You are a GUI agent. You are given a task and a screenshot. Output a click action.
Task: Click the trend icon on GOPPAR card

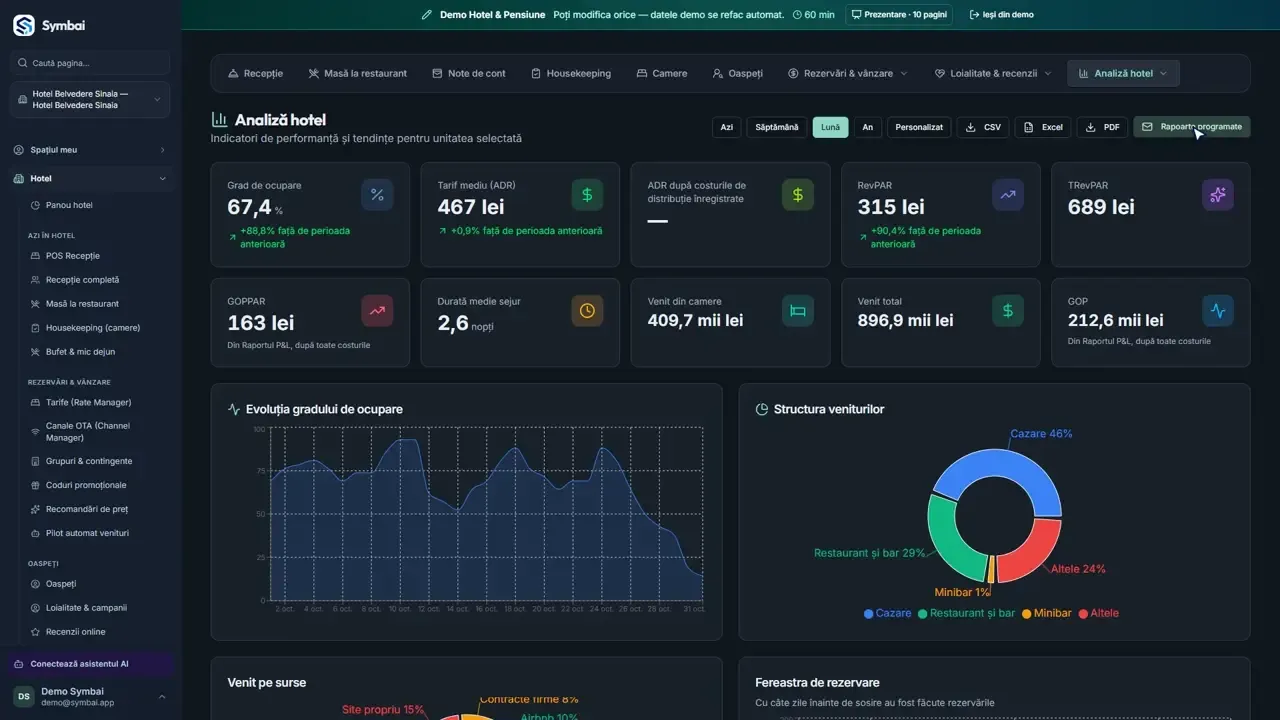(x=377, y=311)
